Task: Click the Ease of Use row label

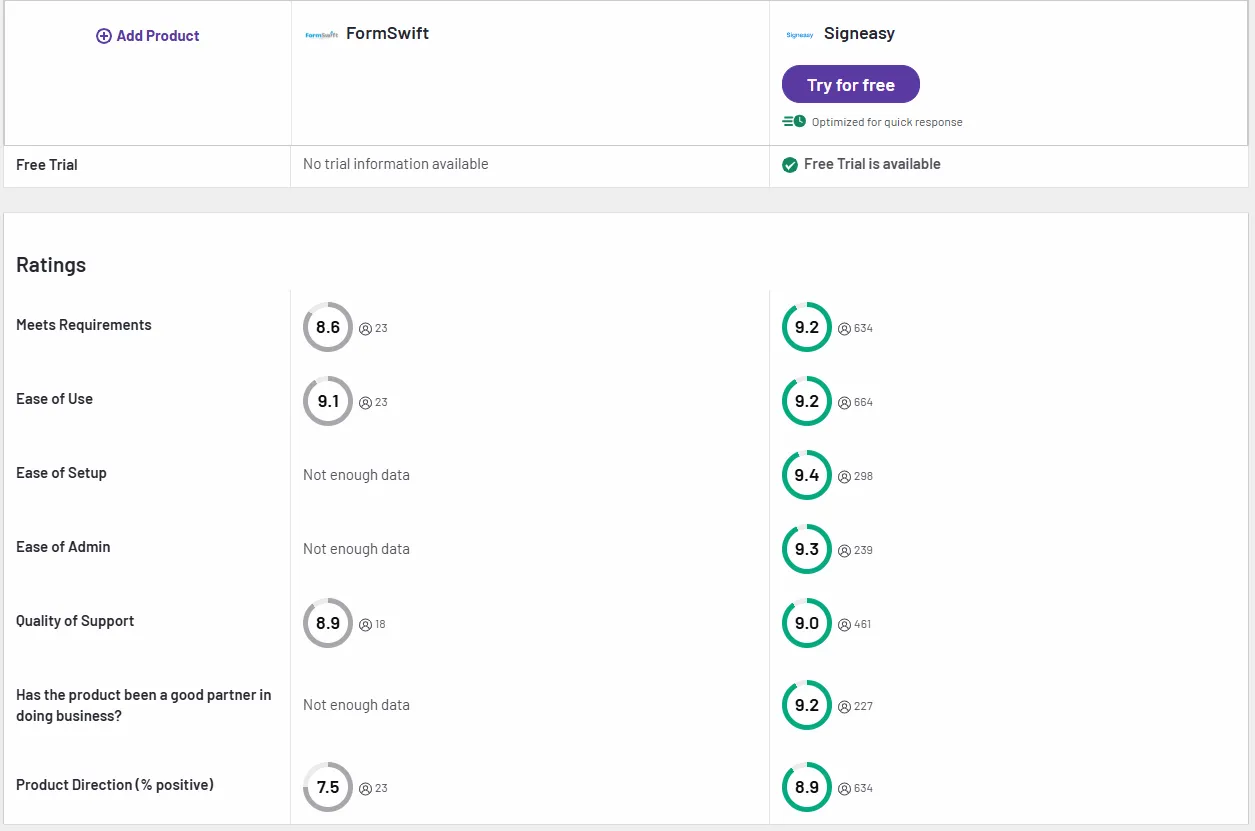Action: click(x=54, y=399)
